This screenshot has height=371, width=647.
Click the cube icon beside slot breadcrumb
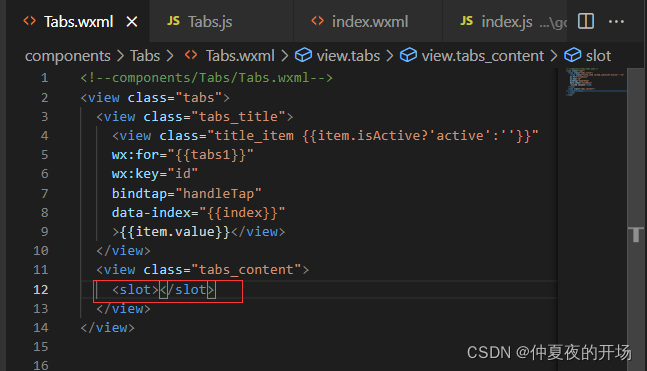[x=573, y=55]
